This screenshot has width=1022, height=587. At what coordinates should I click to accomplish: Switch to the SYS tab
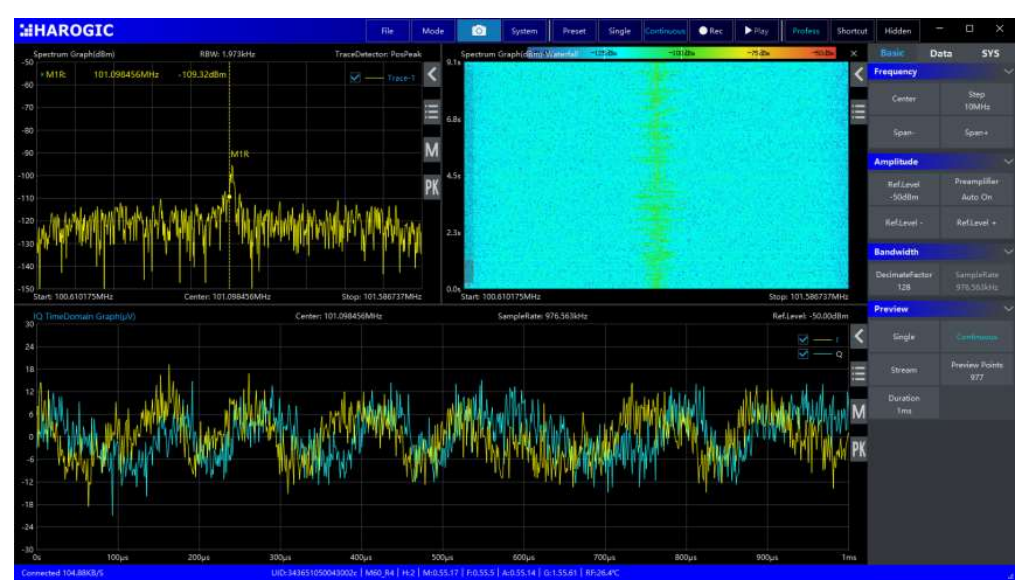pyautogui.click(x=990, y=53)
